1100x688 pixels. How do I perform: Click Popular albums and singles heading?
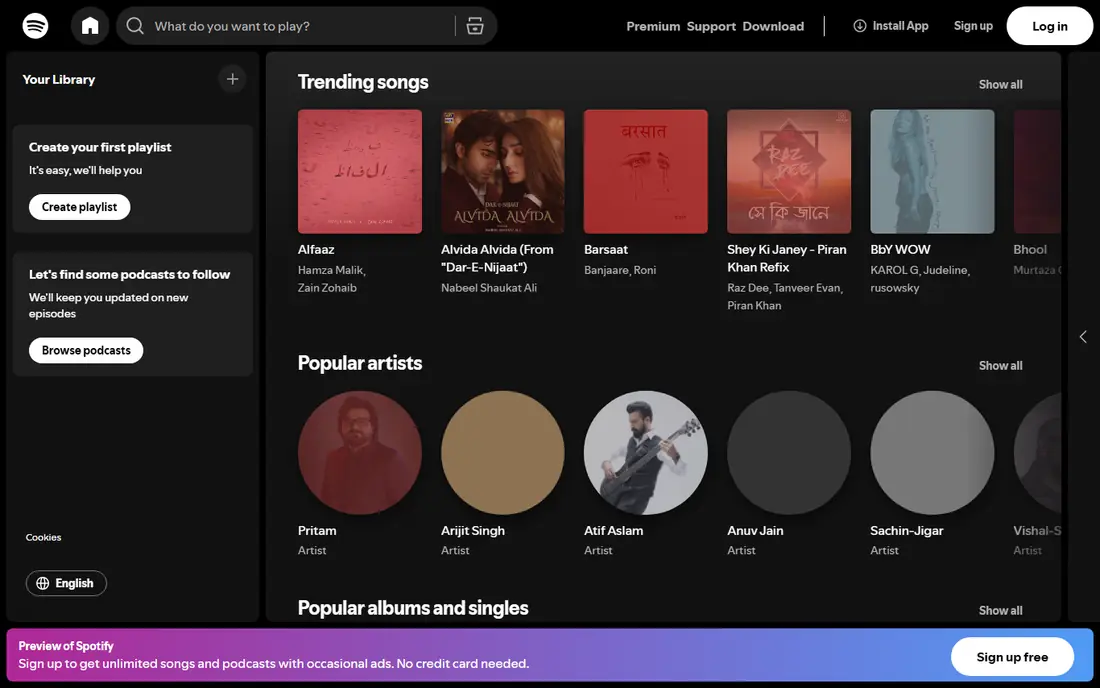pos(412,608)
